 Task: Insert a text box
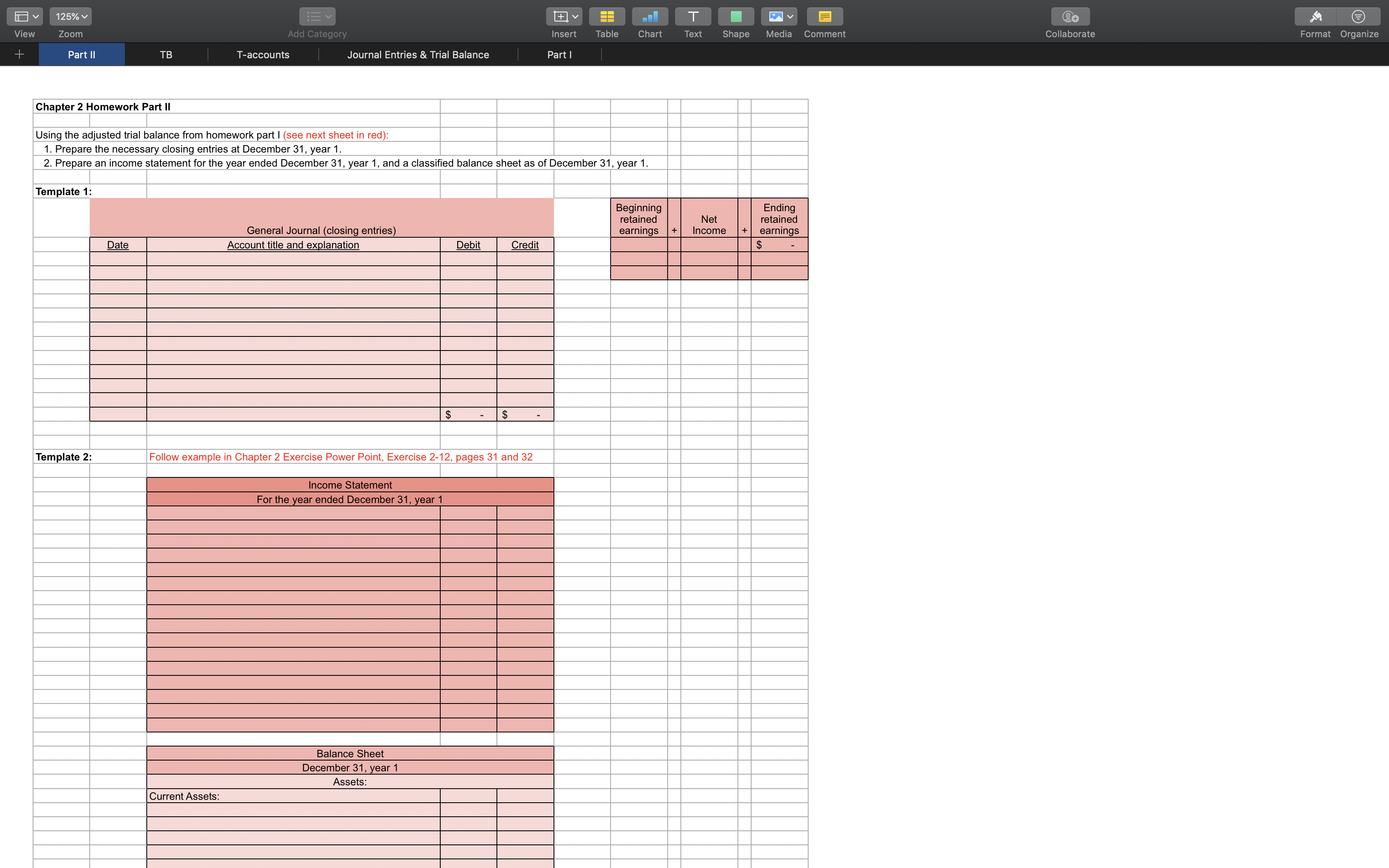pyautogui.click(x=692, y=17)
